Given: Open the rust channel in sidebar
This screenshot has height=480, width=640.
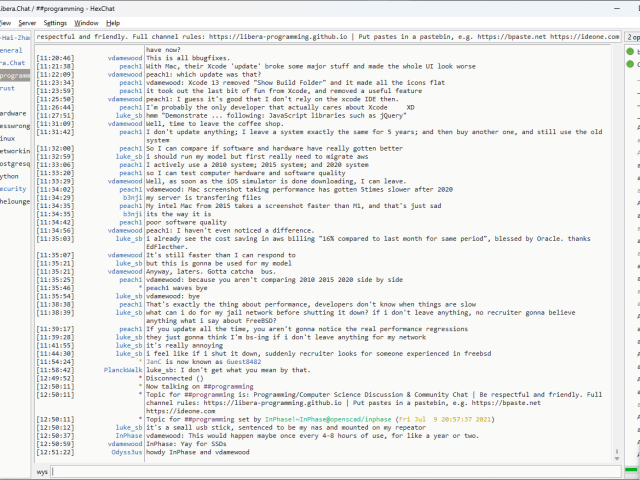Looking at the screenshot, I should 8,88.
